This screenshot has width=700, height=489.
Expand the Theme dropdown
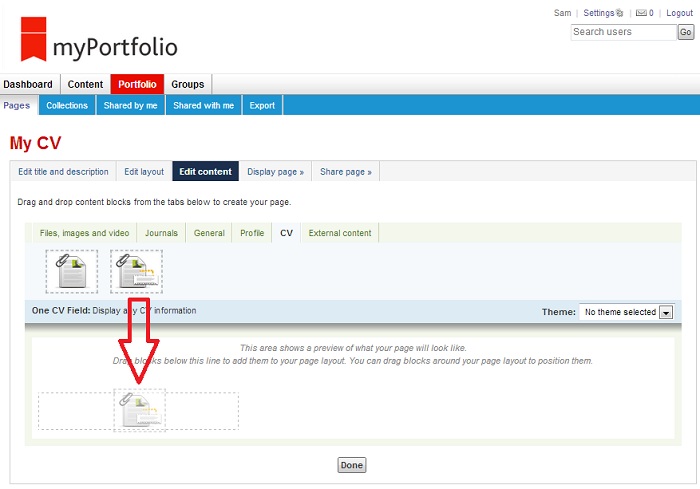pyautogui.click(x=665, y=312)
